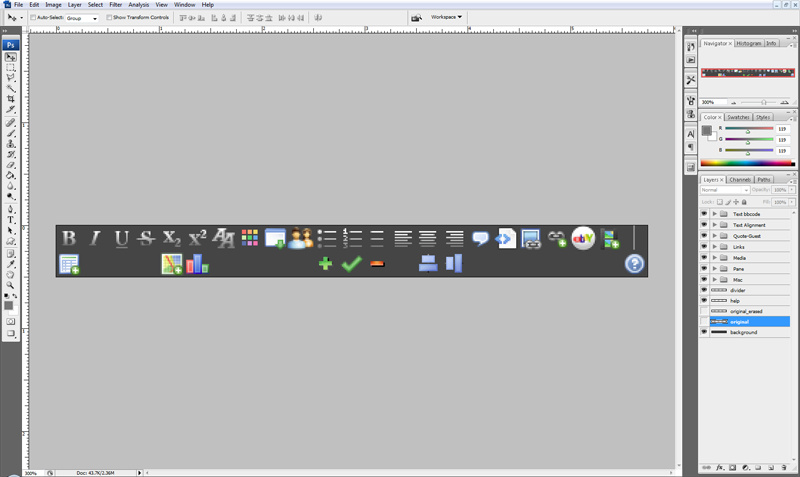Open the layer blend mode Normal dropdown

(724, 190)
